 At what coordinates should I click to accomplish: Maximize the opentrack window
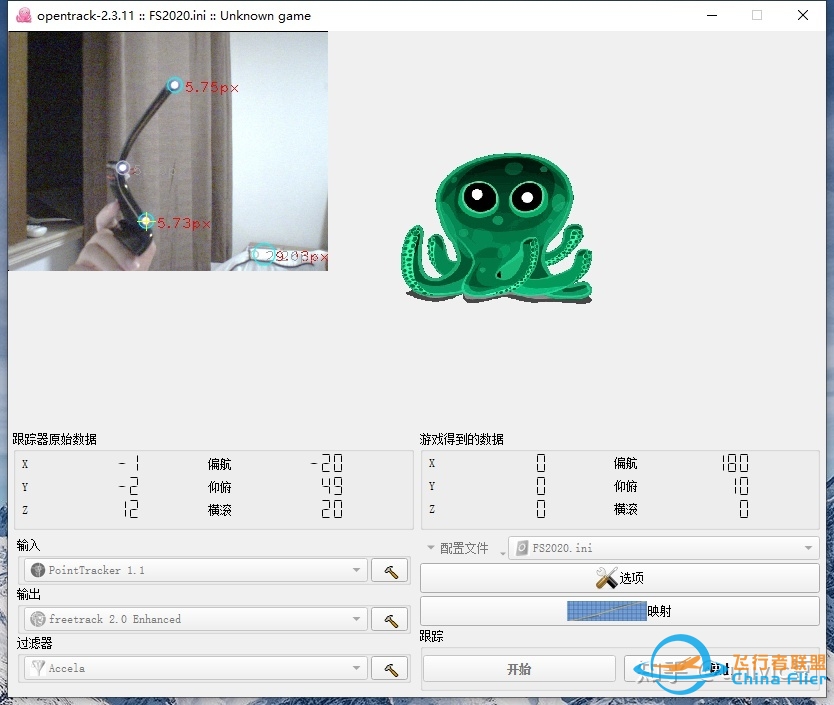pos(757,15)
